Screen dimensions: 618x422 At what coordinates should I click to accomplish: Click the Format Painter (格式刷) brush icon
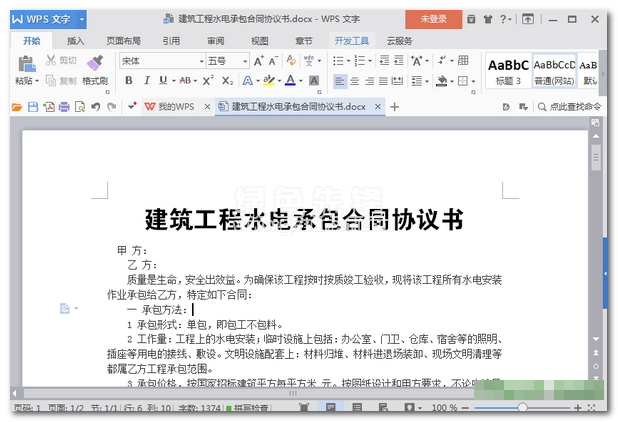tap(94, 62)
